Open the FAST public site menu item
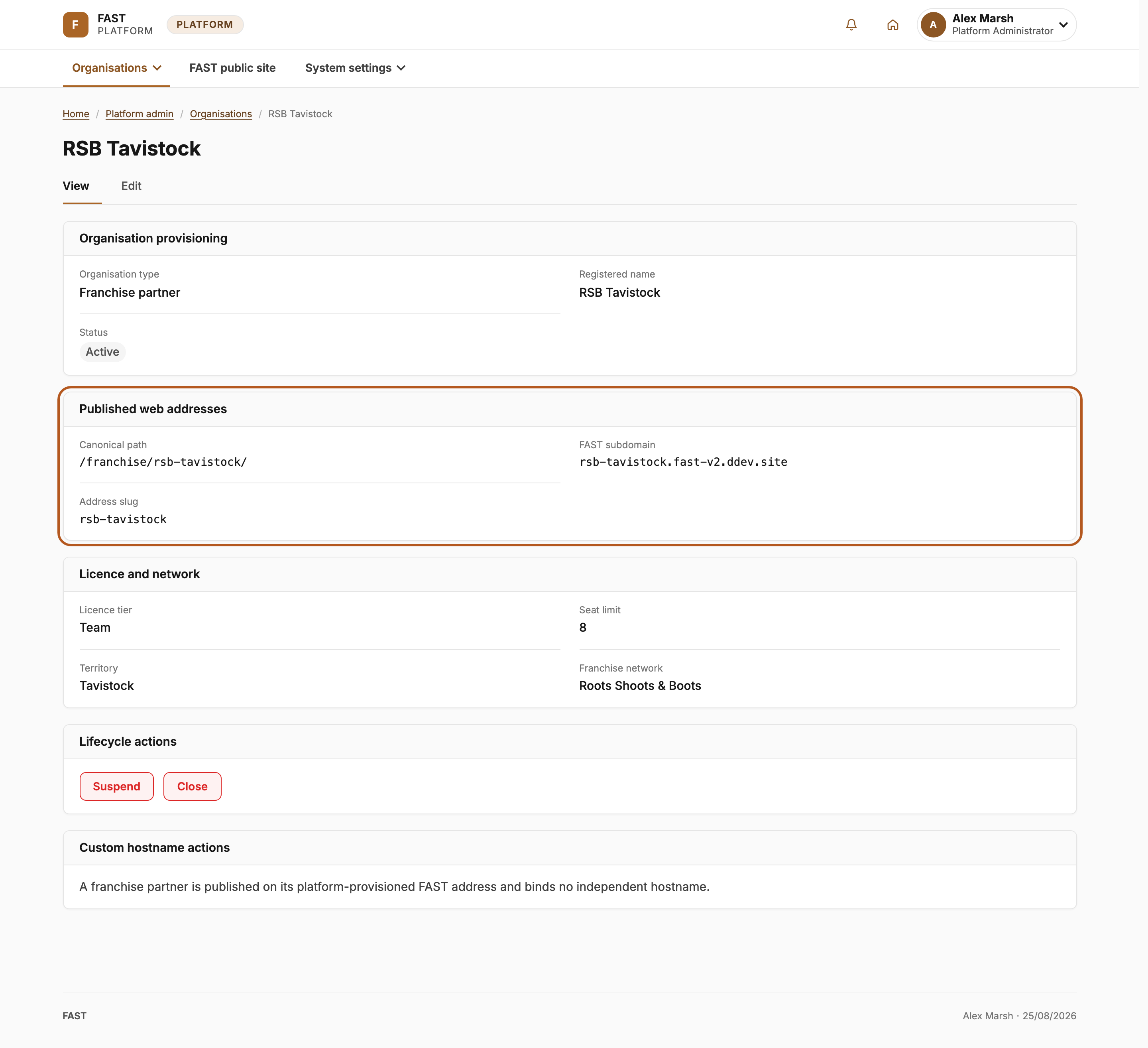Image resolution: width=1148 pixels, height=1048 pixels. [232, 68]
